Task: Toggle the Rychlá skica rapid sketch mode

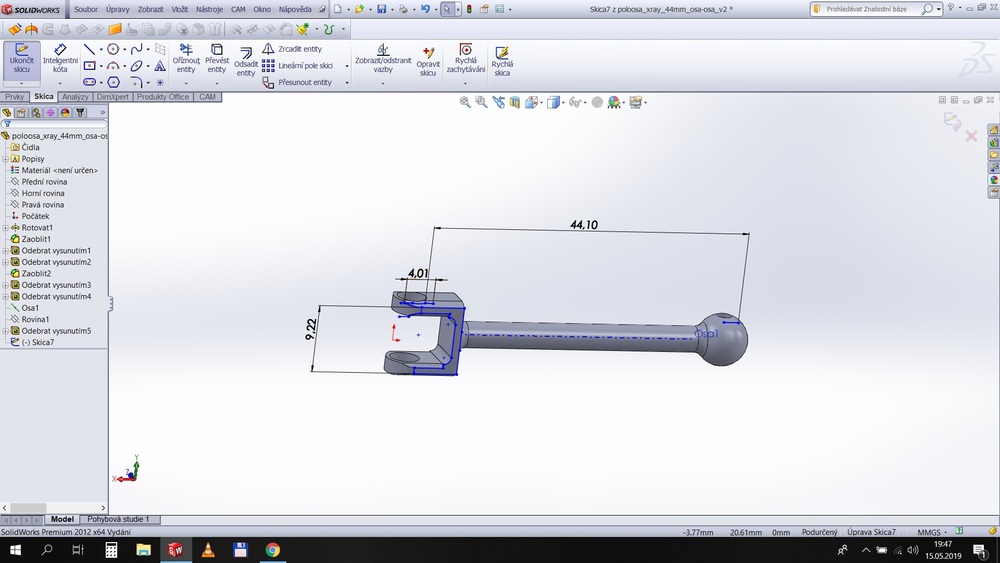Action: (x=502, y=58)
